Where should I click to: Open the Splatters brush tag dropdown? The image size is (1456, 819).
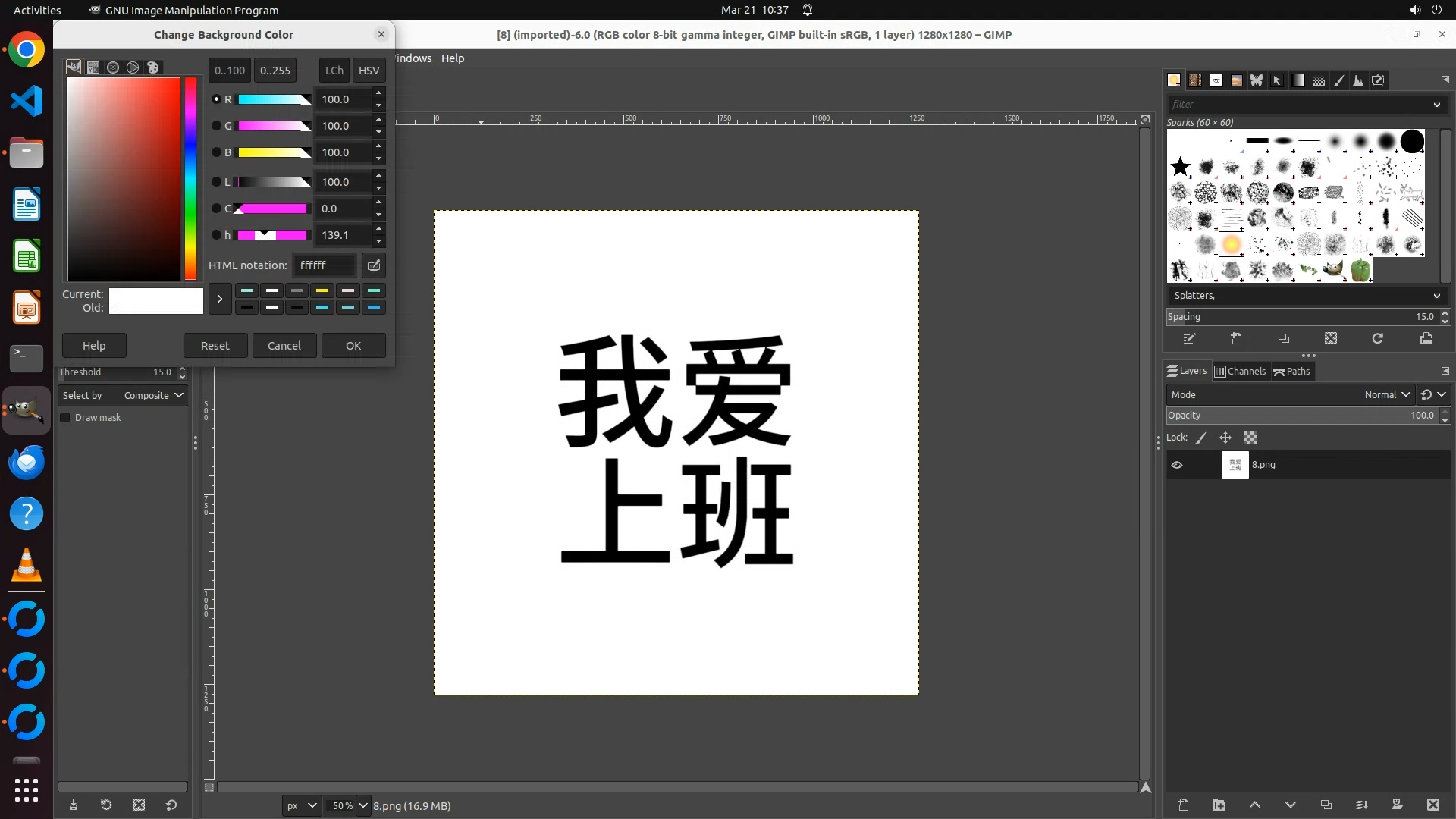[1436, 296]
